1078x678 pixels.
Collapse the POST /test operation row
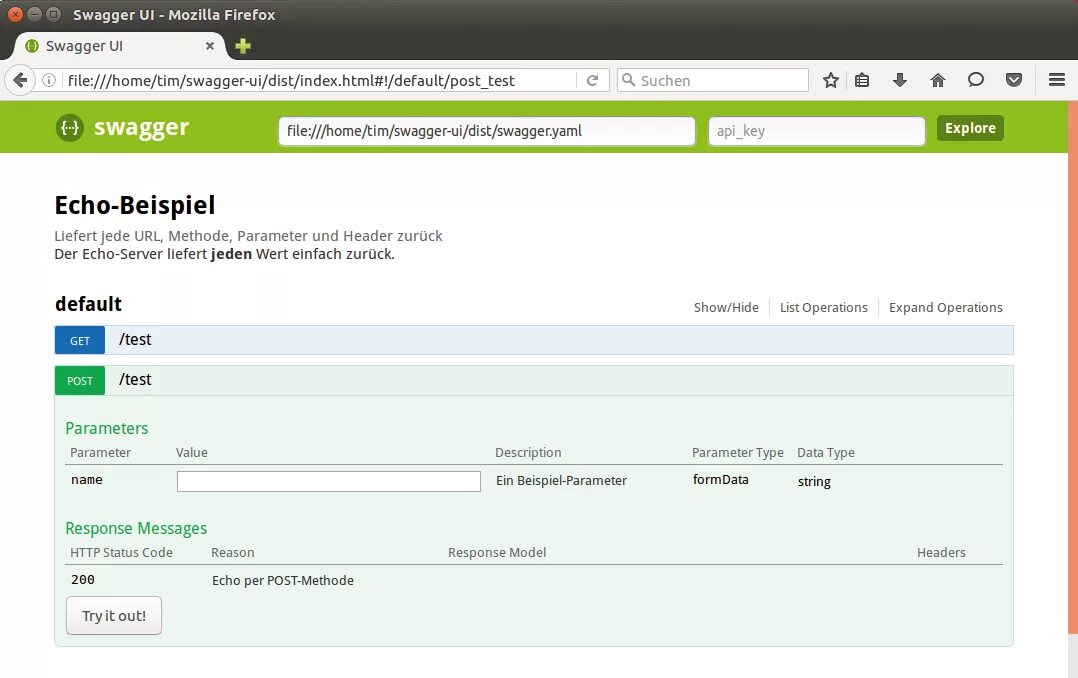click(534, 380)
